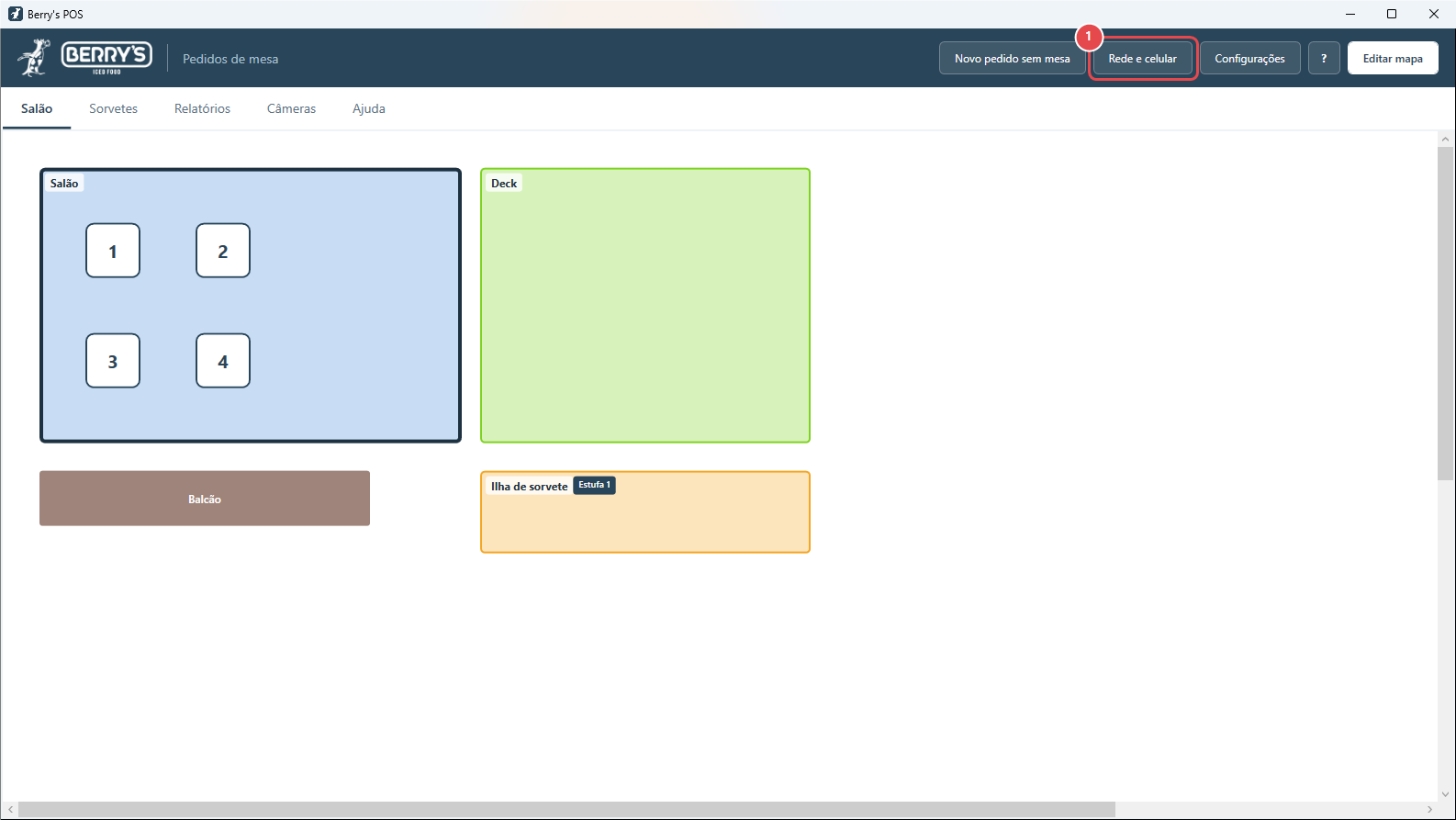The height and width of the screenshot is (820, 1456).
Task: Click the Berry's penguin logo icon
Action: [35, 58]
